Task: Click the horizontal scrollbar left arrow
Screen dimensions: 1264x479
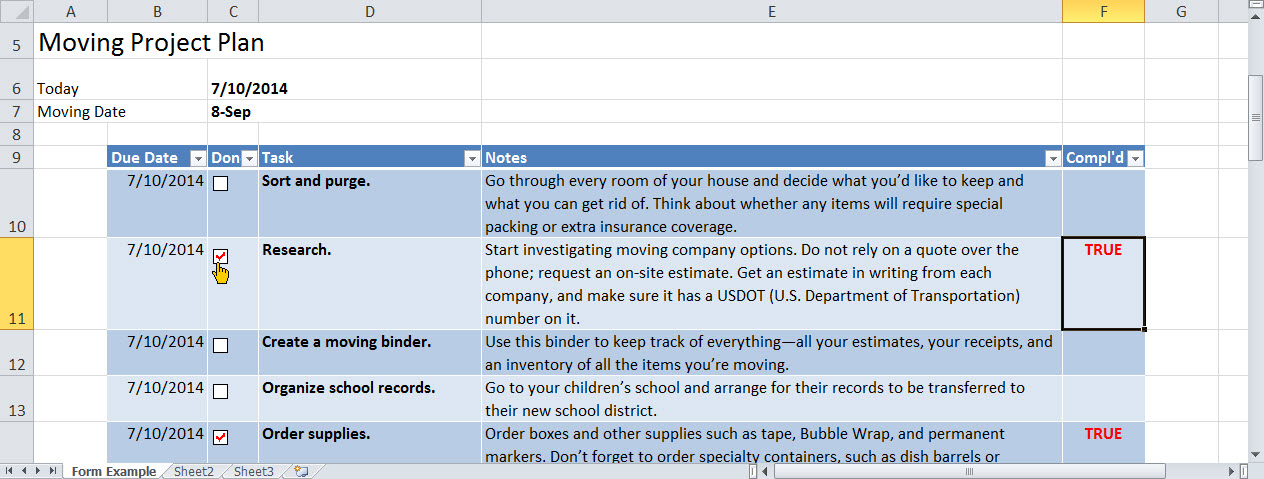Action: [x=765, y=471]
